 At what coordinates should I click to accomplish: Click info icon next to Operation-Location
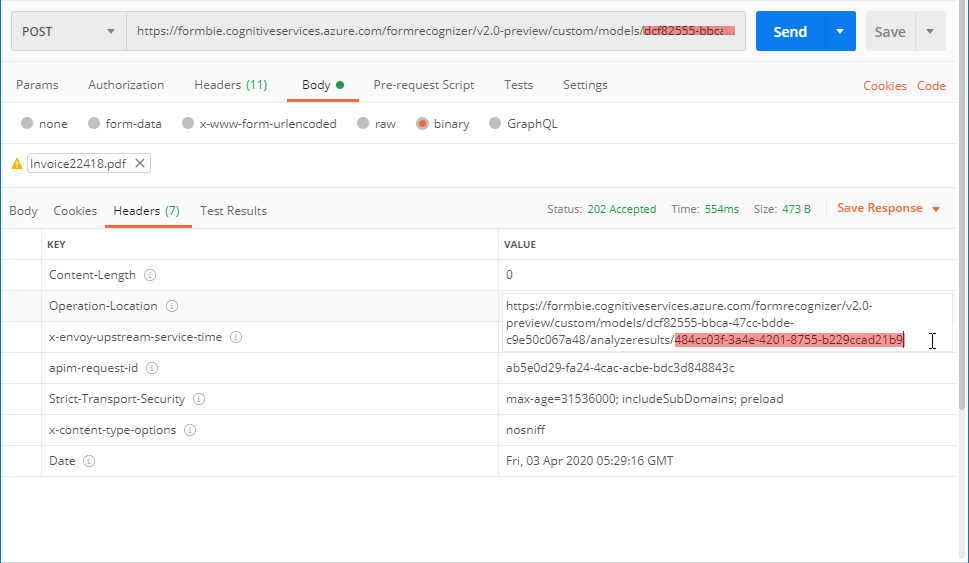[x=172, y=306]
